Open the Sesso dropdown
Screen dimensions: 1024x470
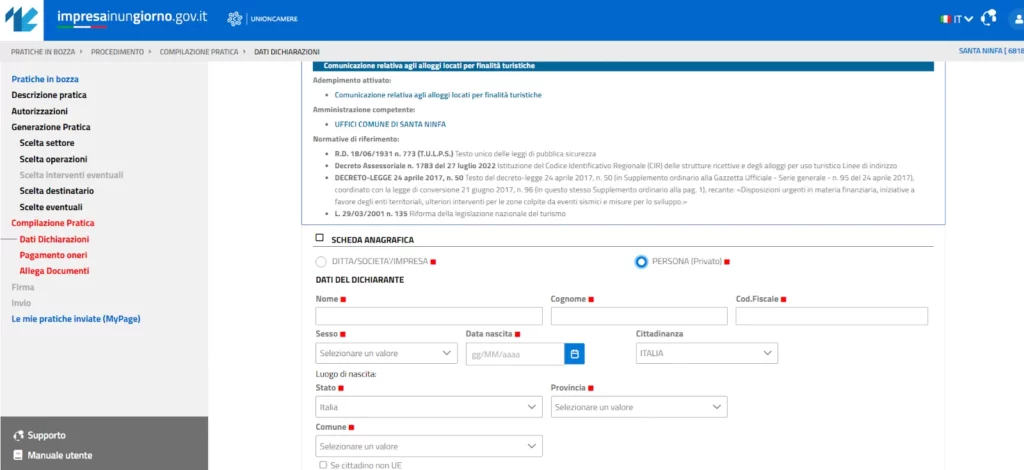387,353
